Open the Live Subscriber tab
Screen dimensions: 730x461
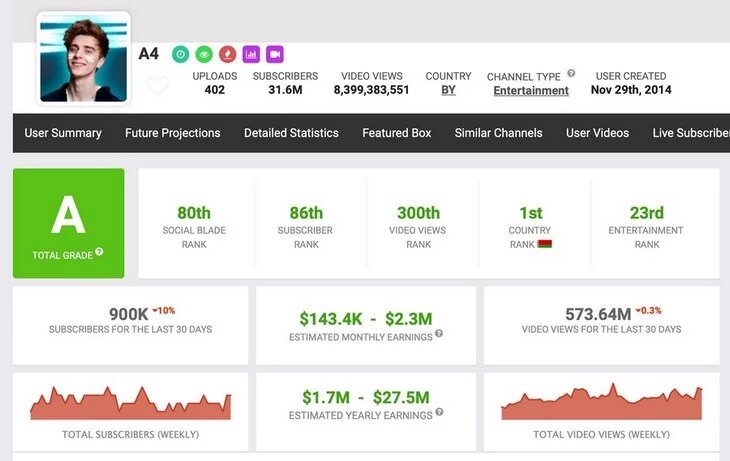691,133
